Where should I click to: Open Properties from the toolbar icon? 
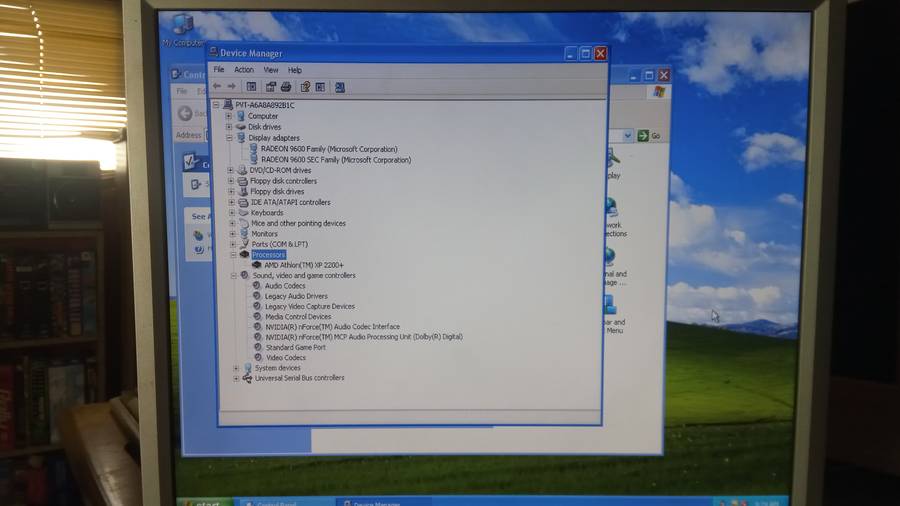tap(270, 87)
